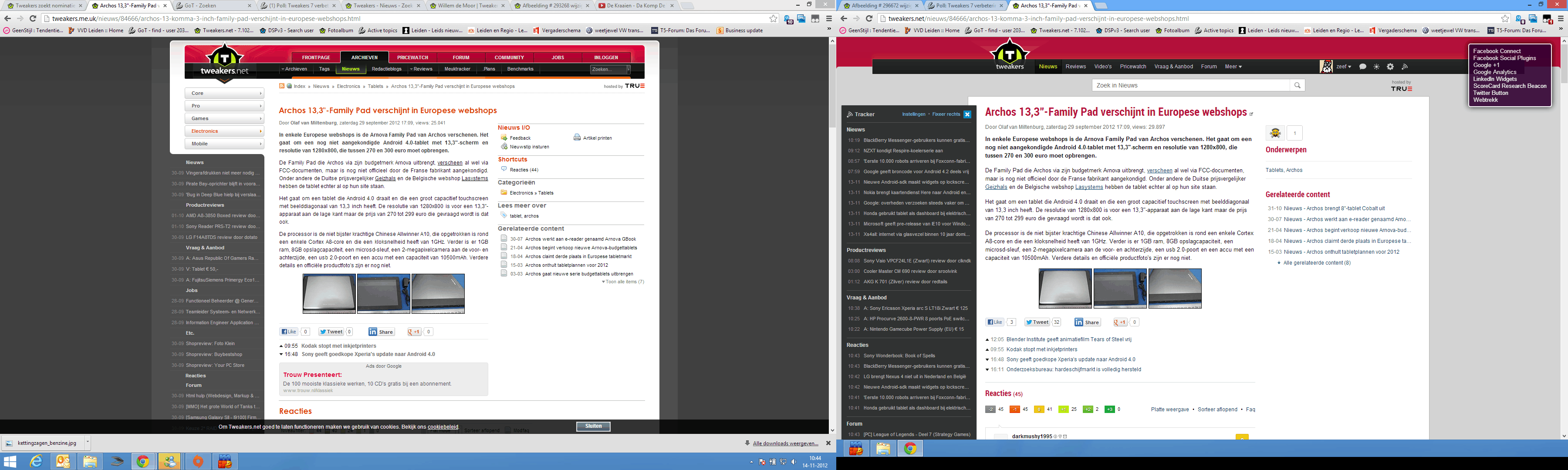Close the Tracker panel with blue X

[967, 114]
